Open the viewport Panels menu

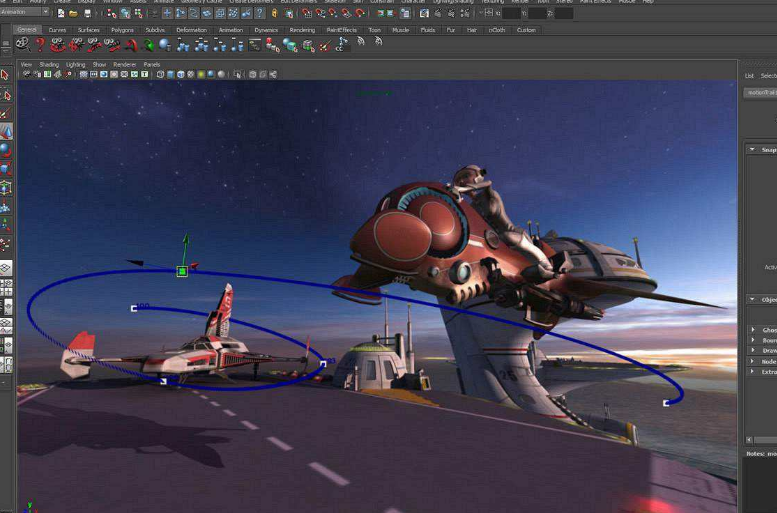152,64
